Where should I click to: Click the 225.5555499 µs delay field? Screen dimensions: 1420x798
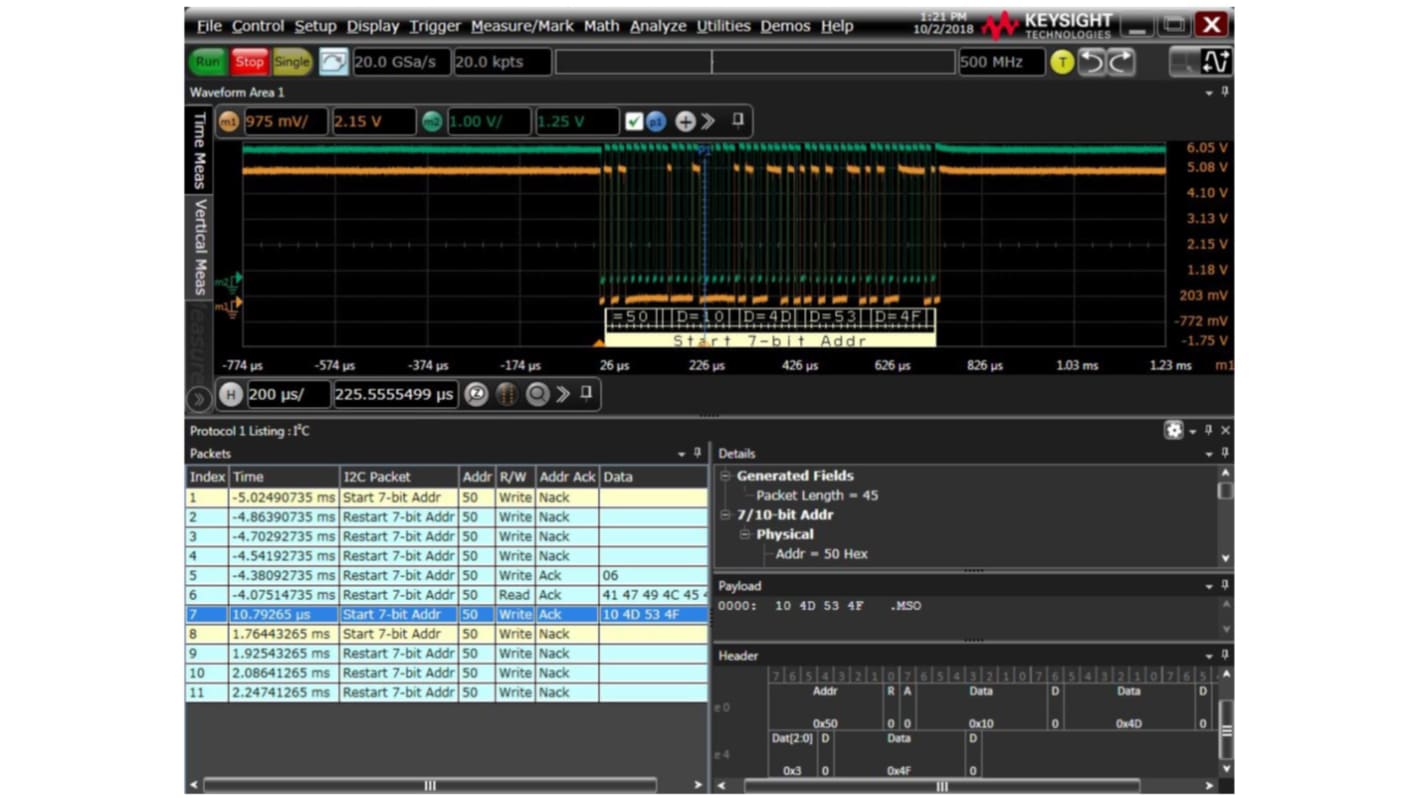(396, 394)
